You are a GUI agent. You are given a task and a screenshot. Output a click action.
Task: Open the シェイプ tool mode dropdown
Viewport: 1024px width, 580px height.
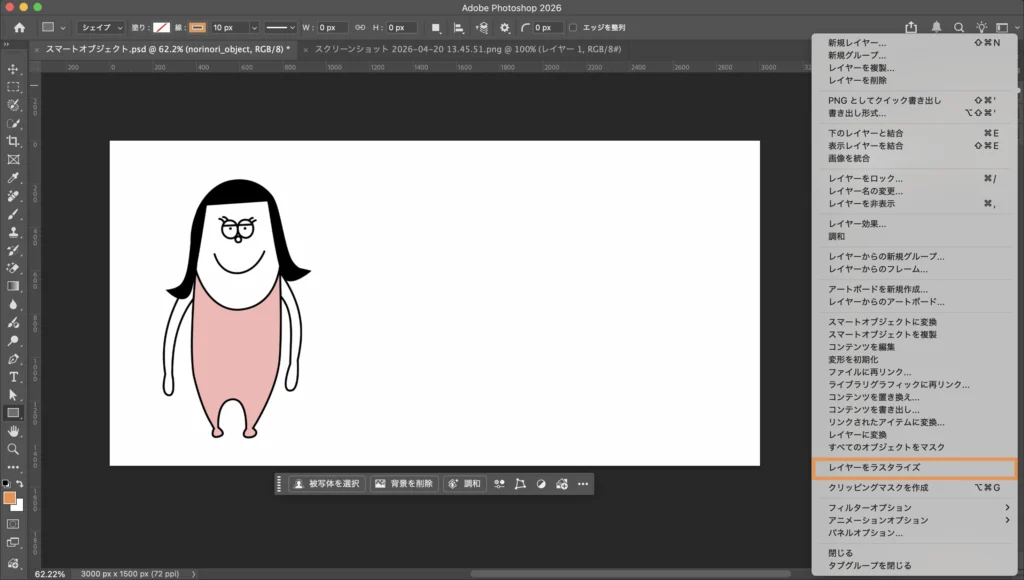(102, 27)
